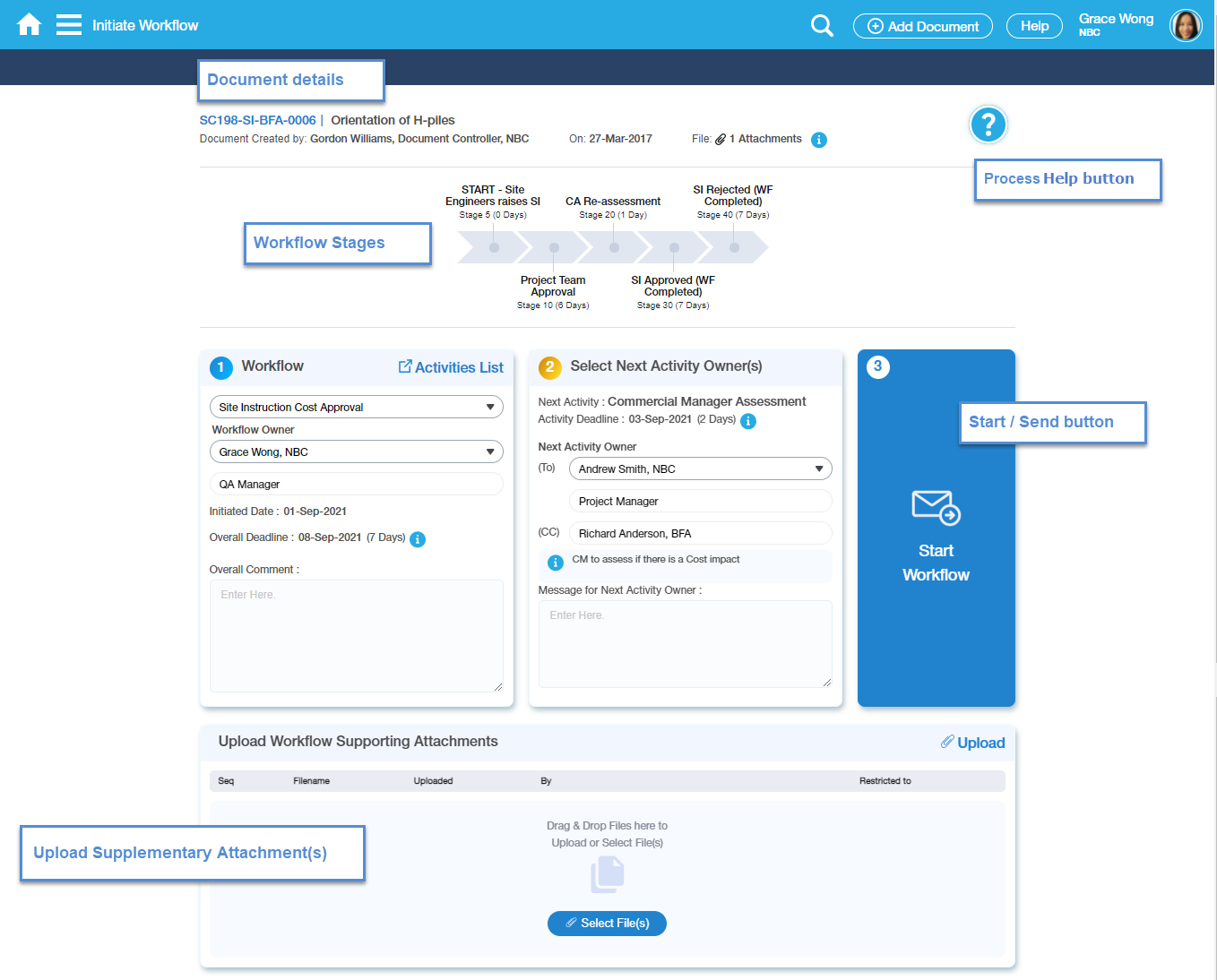This screenshot has width=1217, height=980.
Task: Click the Home icon in header
Action: [30, 24]
